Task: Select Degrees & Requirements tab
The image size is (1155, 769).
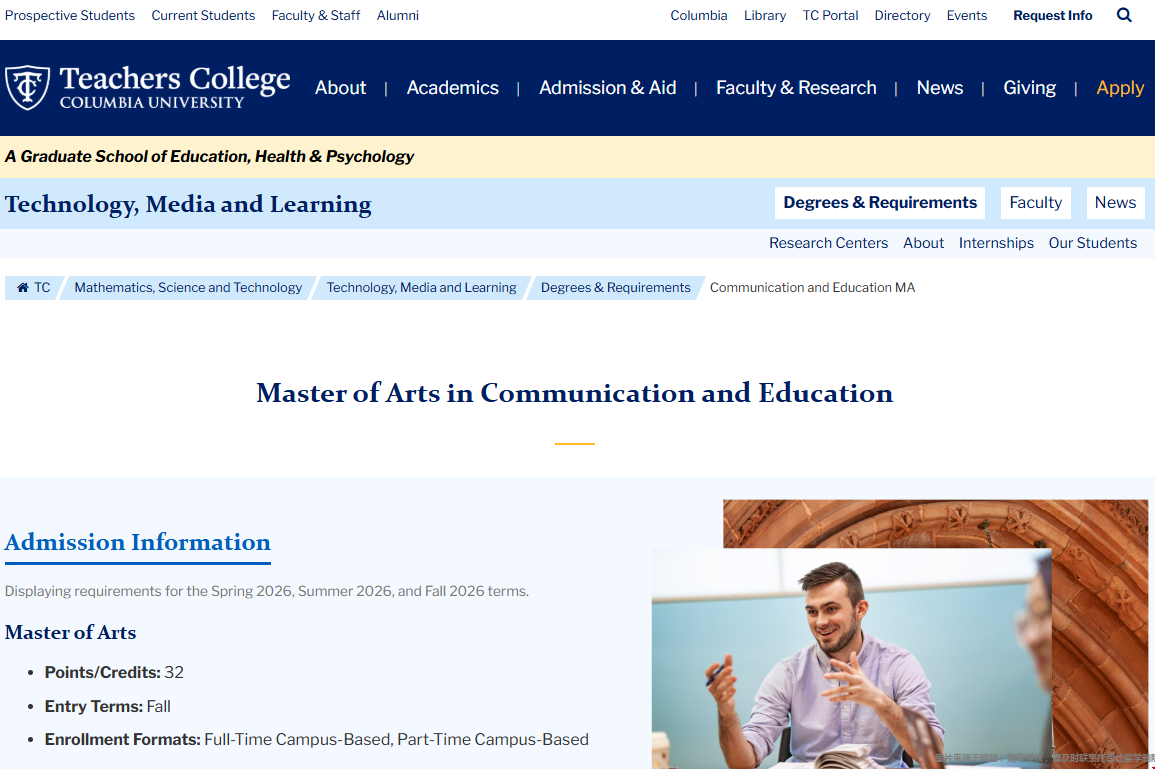Action: [x=879, y=203]
